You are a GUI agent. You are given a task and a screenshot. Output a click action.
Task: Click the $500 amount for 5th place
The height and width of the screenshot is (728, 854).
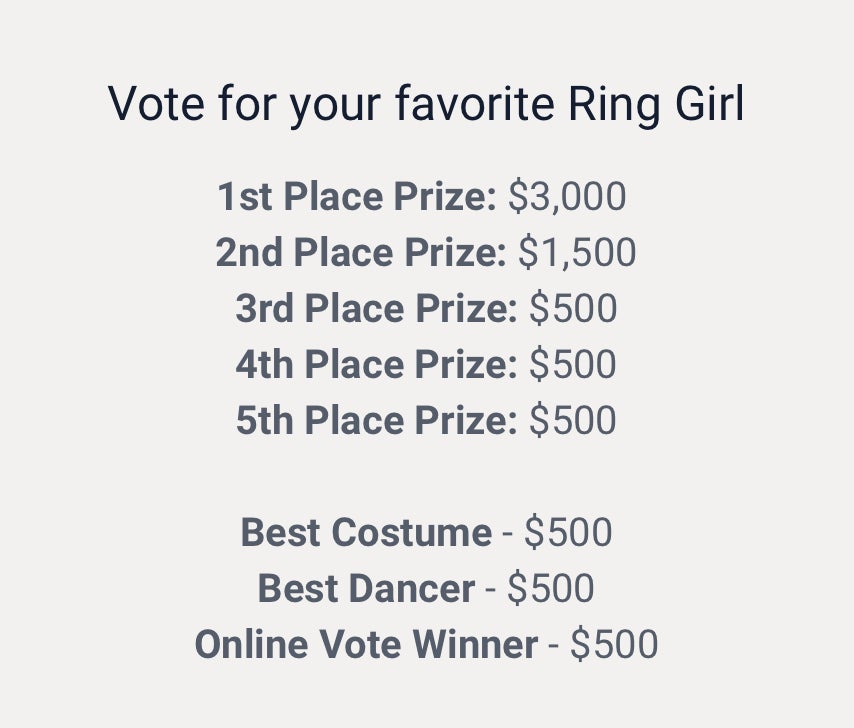point(573,421)
